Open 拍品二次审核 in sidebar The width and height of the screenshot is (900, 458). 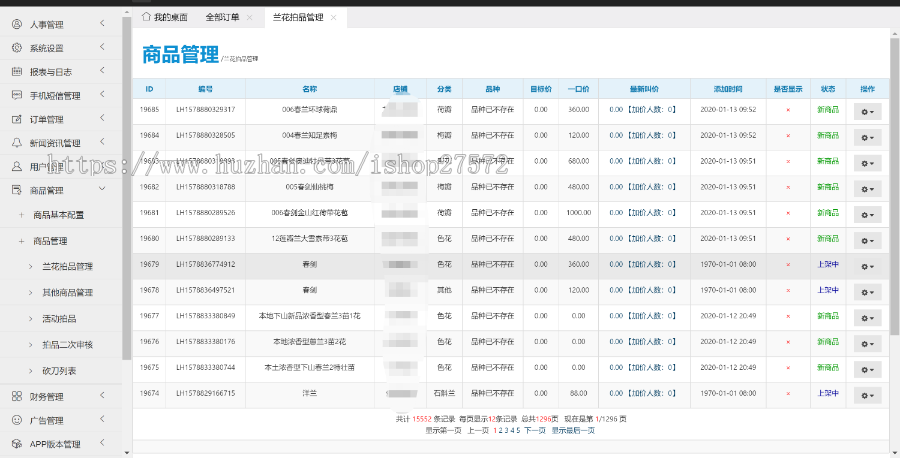[67, 344]
